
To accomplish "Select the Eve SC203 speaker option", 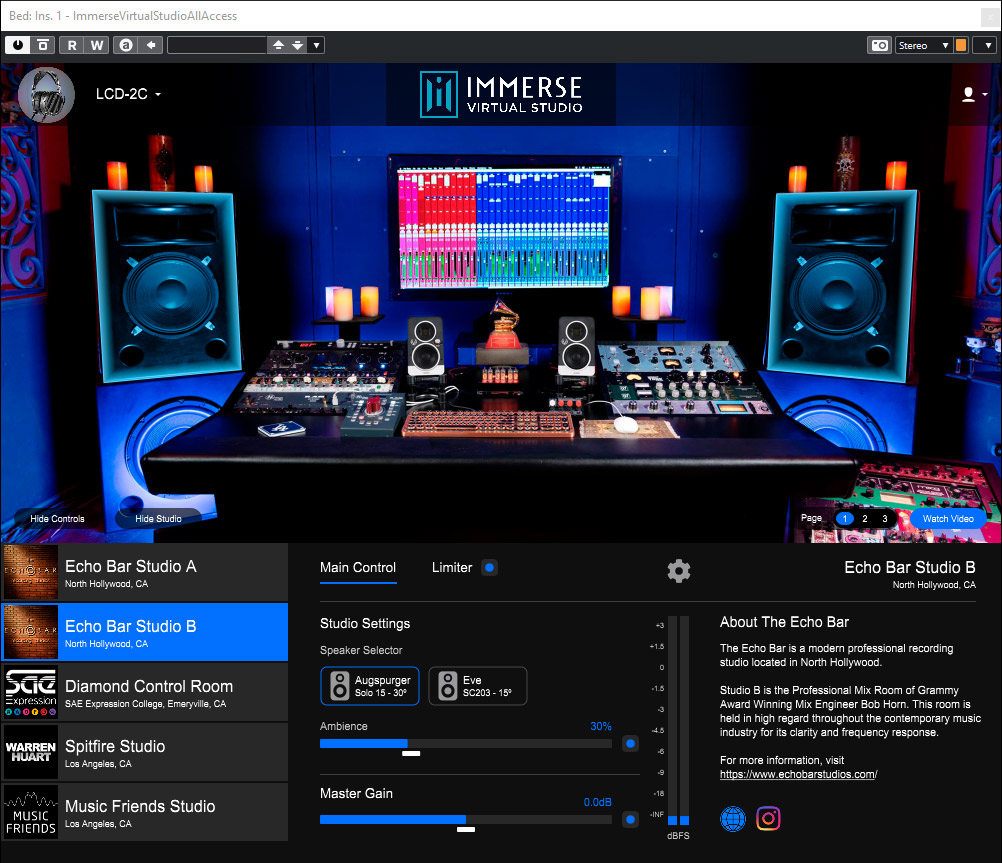I will [477, 686].
